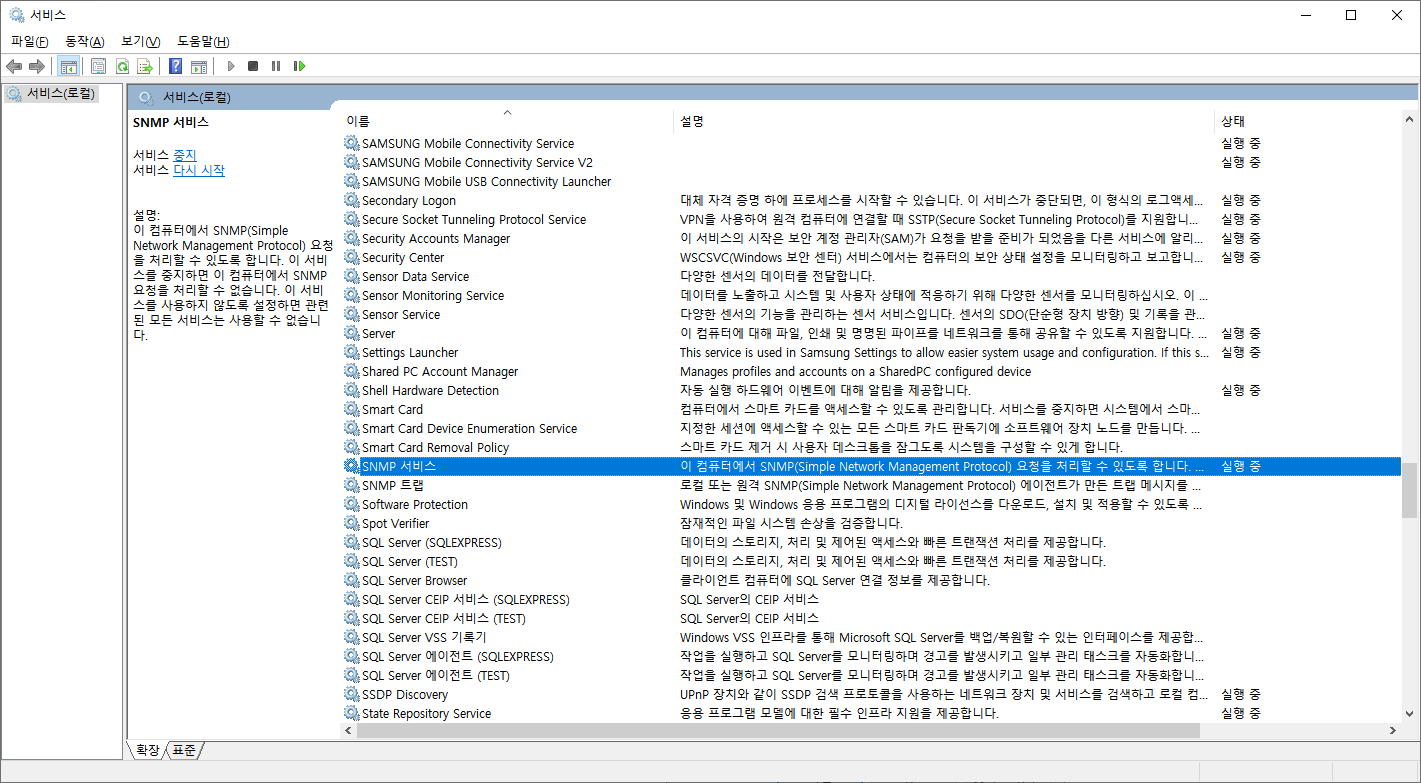Toggle Show/Hide Console Tree toolbar icon
This screenshot has width=1421, height=783.
pos(69,66)
